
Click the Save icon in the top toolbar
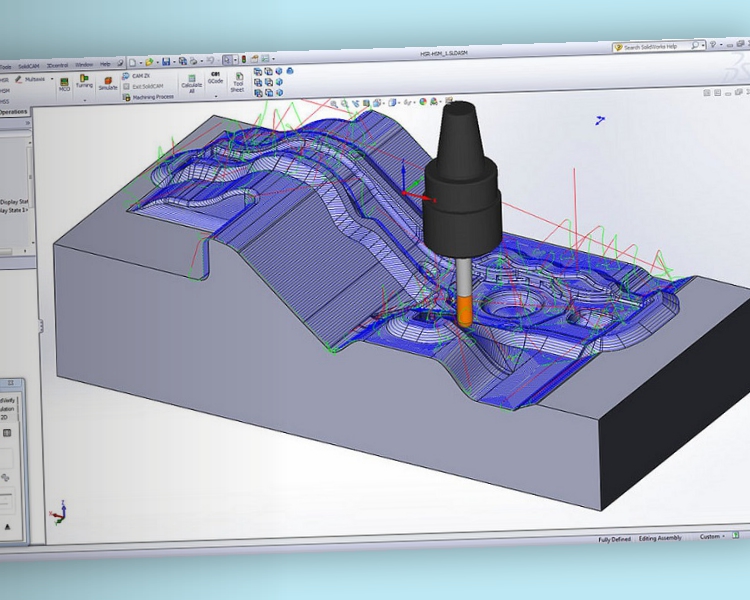[165, 62]
